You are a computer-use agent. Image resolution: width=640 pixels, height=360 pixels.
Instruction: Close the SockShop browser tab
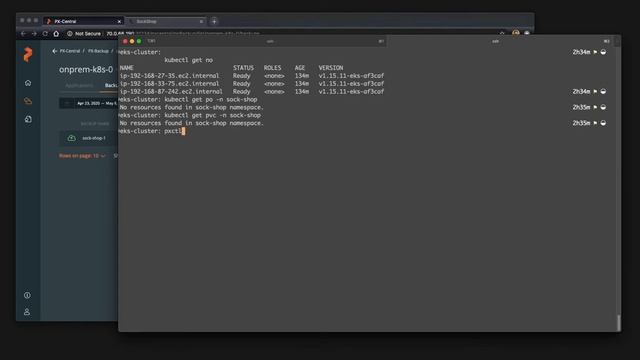point(201,21)
